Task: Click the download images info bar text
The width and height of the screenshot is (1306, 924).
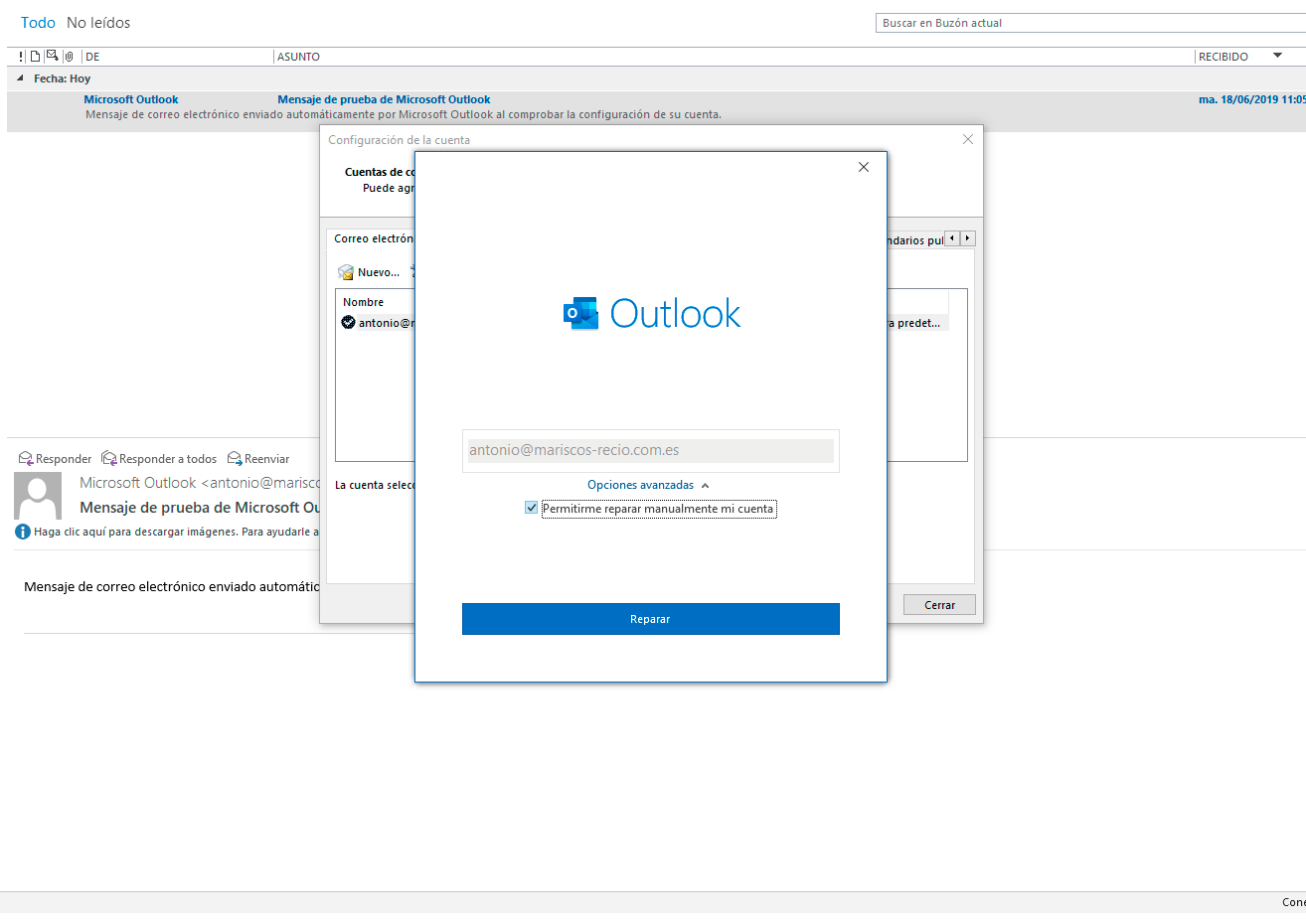Action: [x=177, y=532]
